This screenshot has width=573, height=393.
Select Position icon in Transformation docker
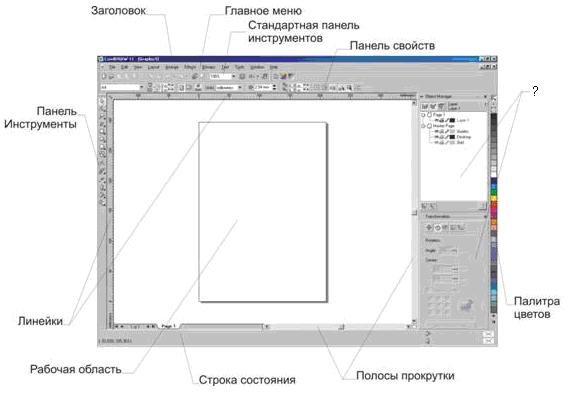429,227
